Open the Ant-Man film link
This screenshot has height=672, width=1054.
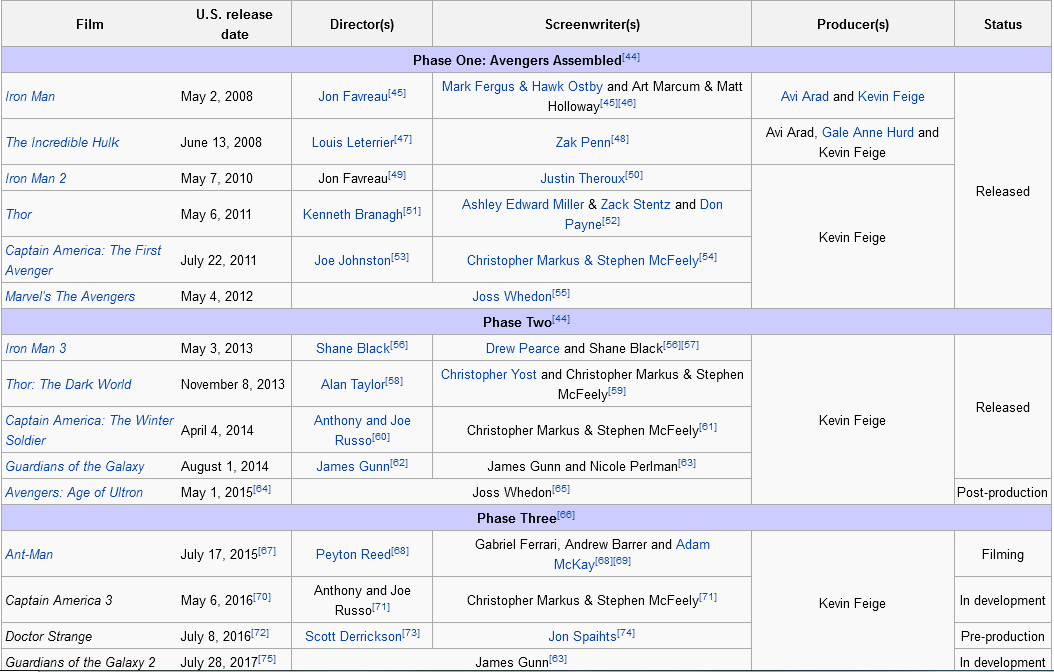29,554
